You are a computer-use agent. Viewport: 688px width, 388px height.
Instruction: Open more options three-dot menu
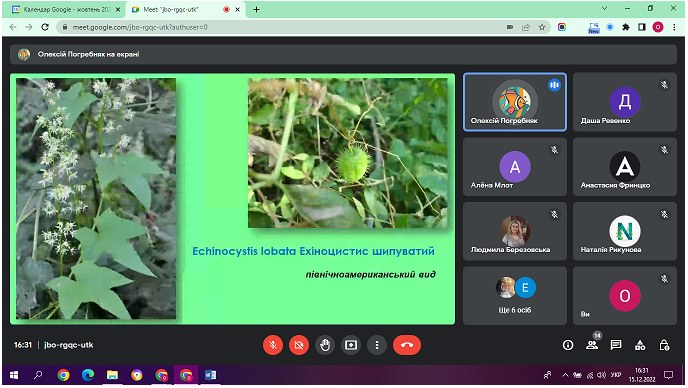(376, 345)
